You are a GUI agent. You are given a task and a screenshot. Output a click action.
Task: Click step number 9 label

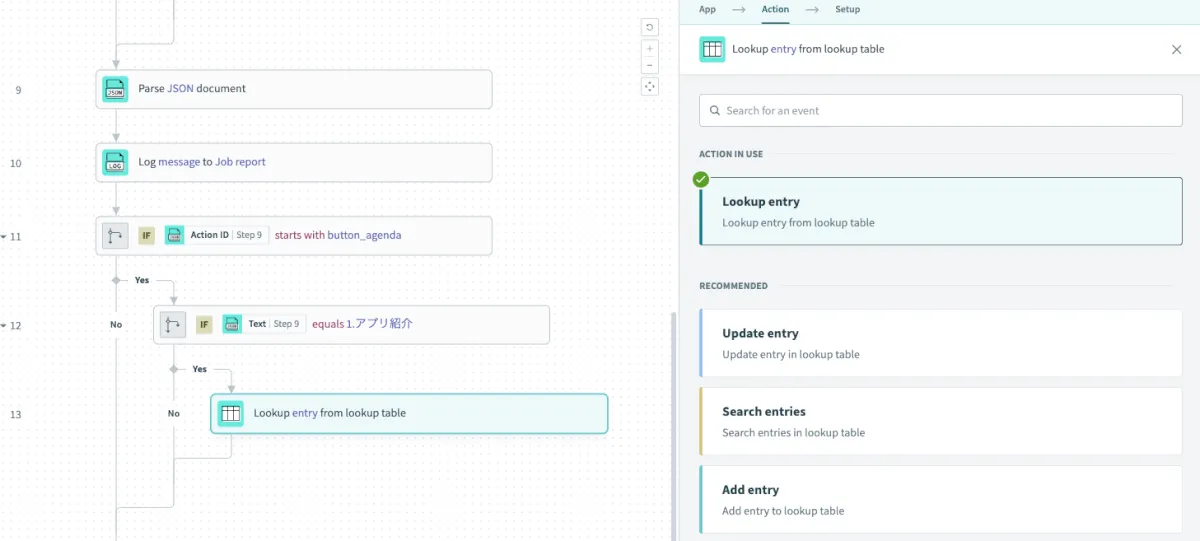click(x=18, y=90)
